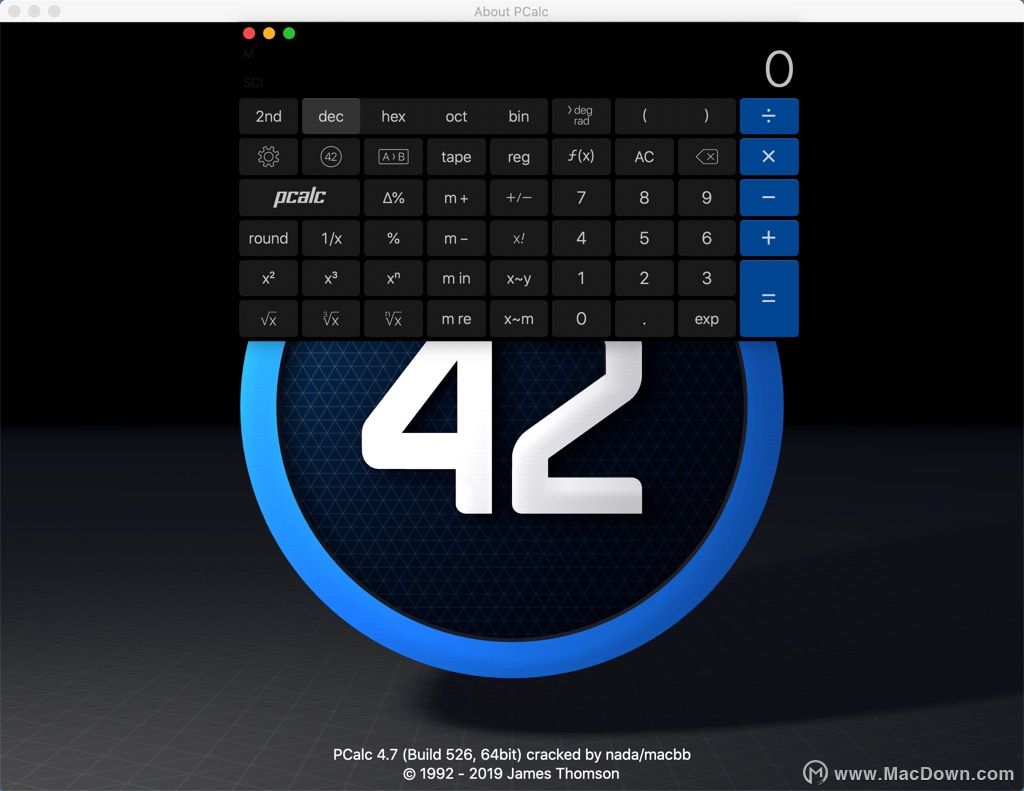Click the x to the n key
The height and width of the screenshot is (791, 1024).
pos(393,278)
